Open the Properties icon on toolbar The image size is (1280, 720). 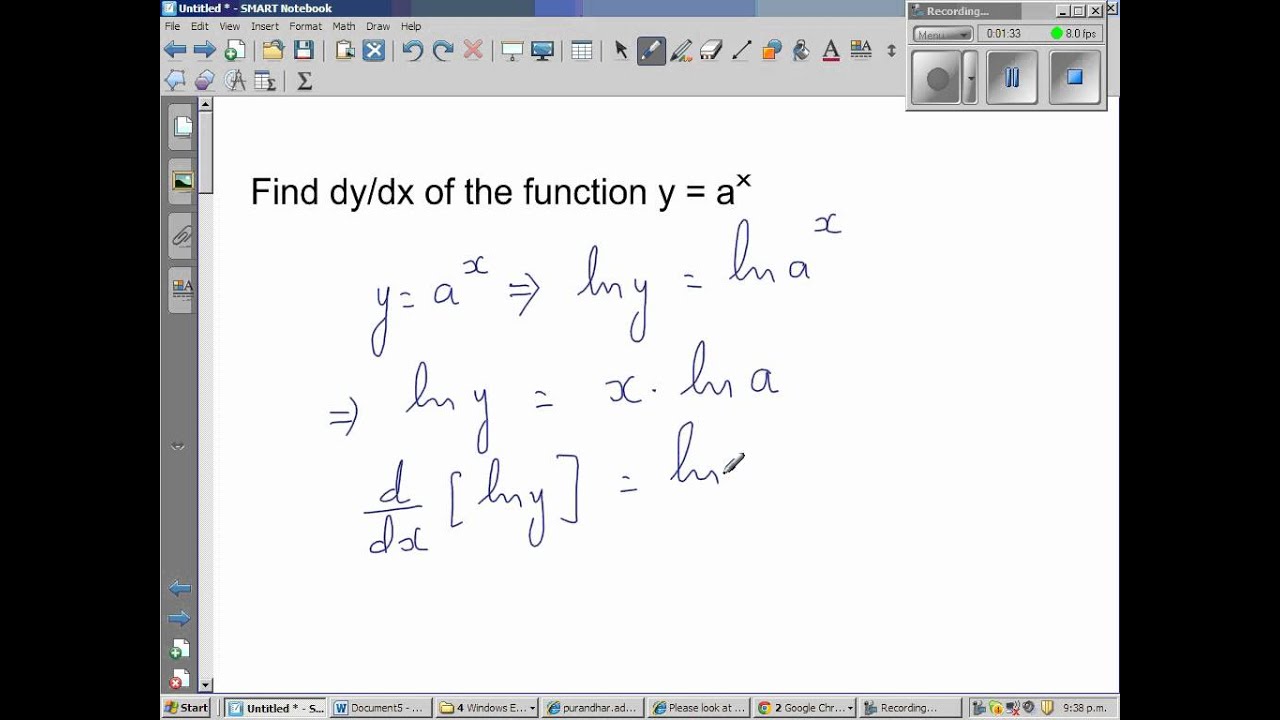pyautogui.click(x=860, y=48)
